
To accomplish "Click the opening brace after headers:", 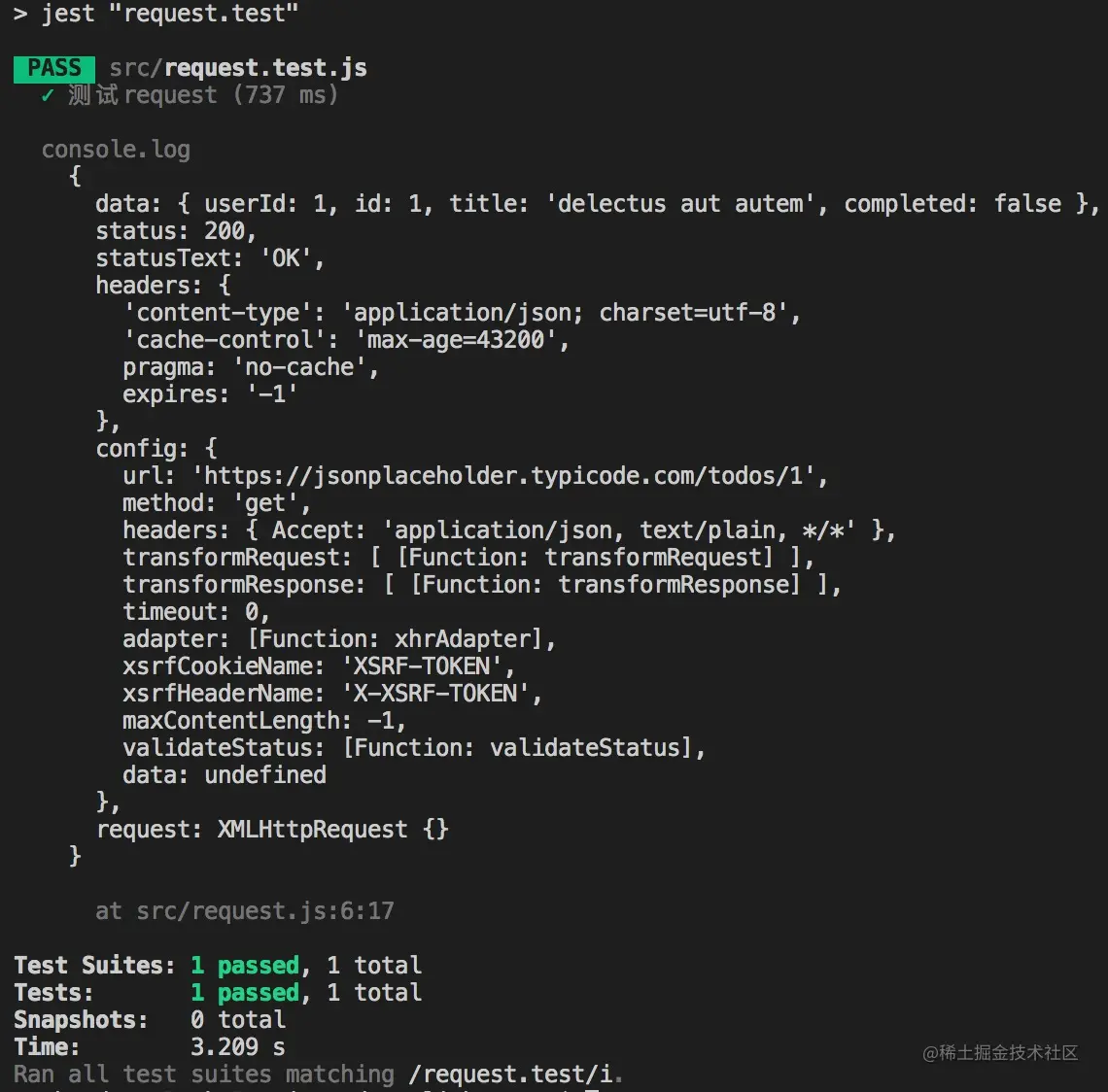I will pos(225,286).
